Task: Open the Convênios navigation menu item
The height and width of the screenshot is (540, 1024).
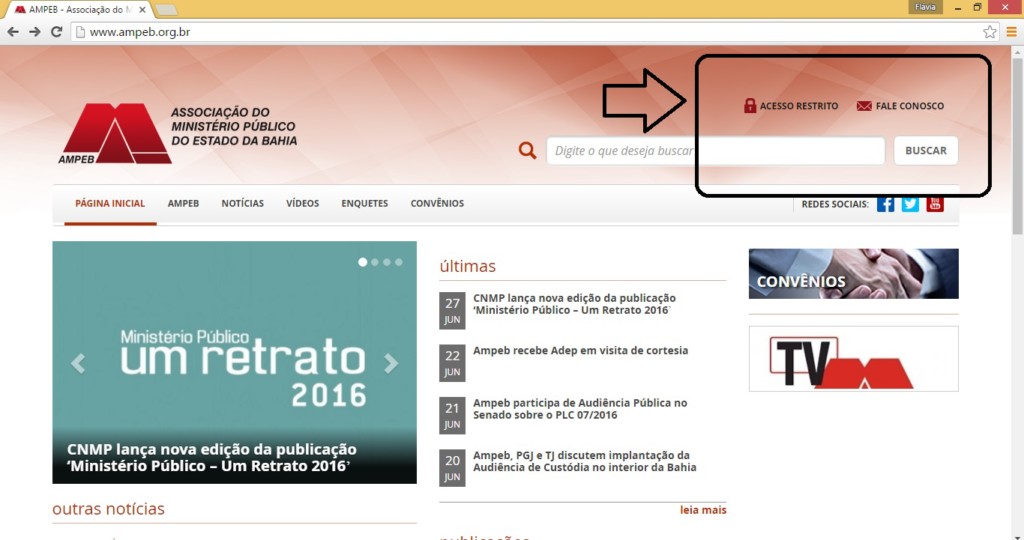Action: 437,204
